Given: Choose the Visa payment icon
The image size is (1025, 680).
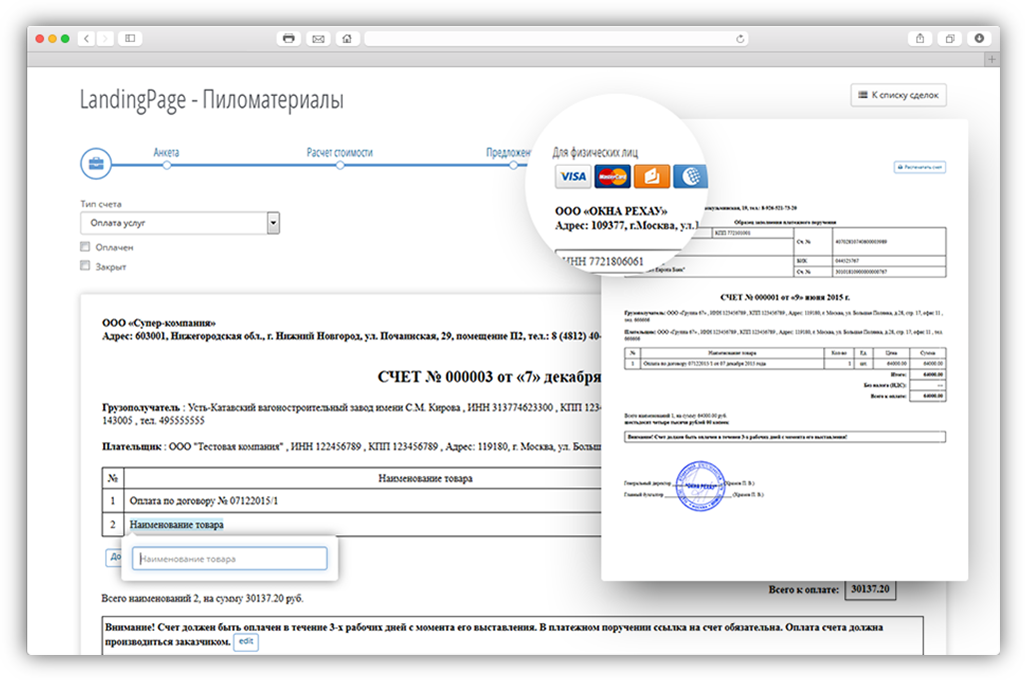Looking at the screenshot, I should pos(573,177).
